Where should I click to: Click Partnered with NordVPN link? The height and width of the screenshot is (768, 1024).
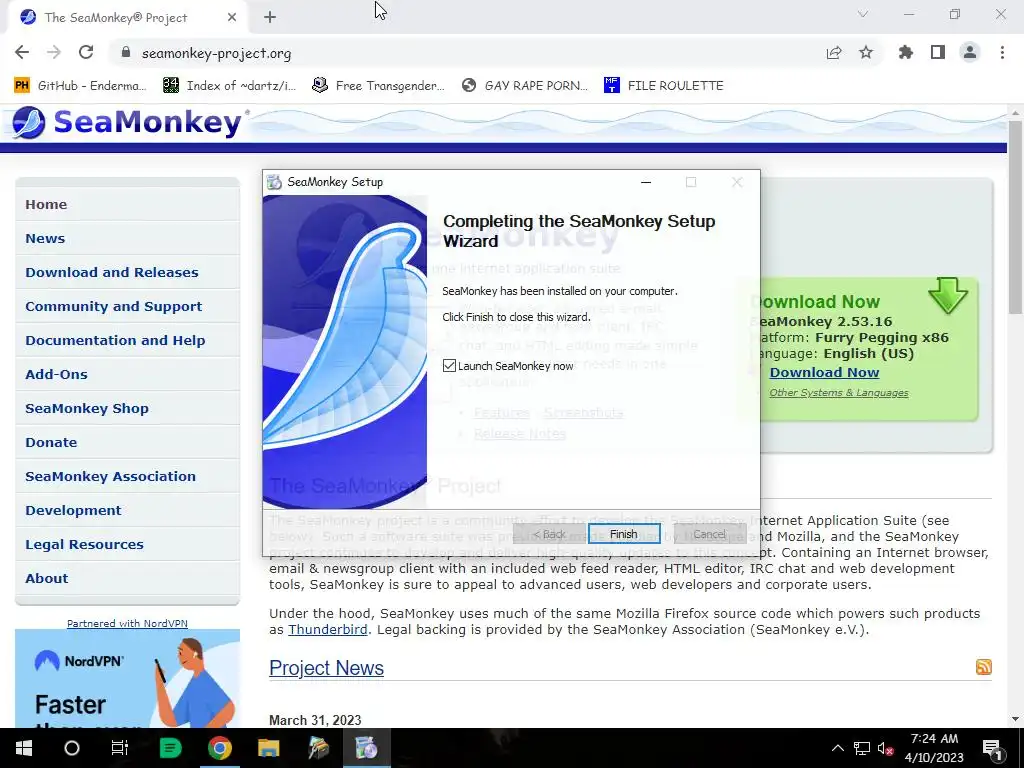tap(127, 624)
